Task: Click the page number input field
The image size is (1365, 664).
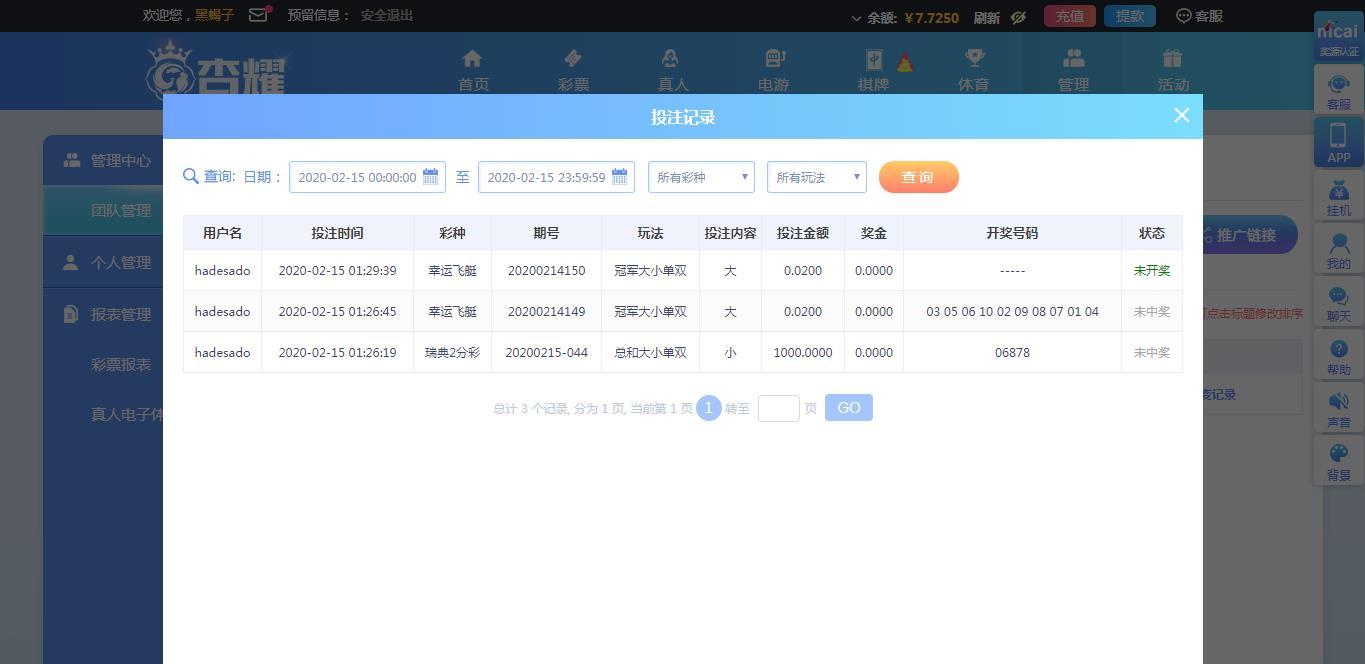Action: (778, 408)
